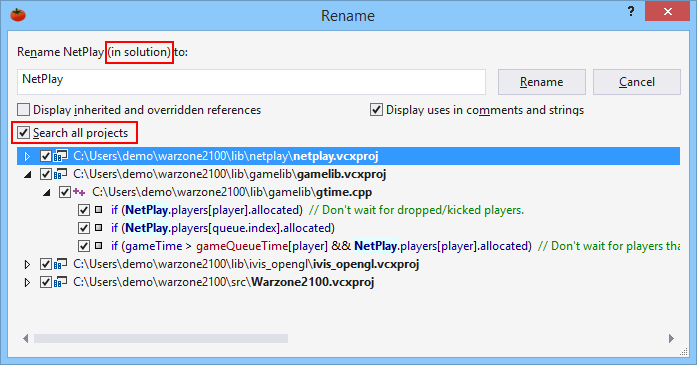Viewport: 697px width, 365px height.
Task: Click the tomato icon in the title bar
Action: coord(18,15)
